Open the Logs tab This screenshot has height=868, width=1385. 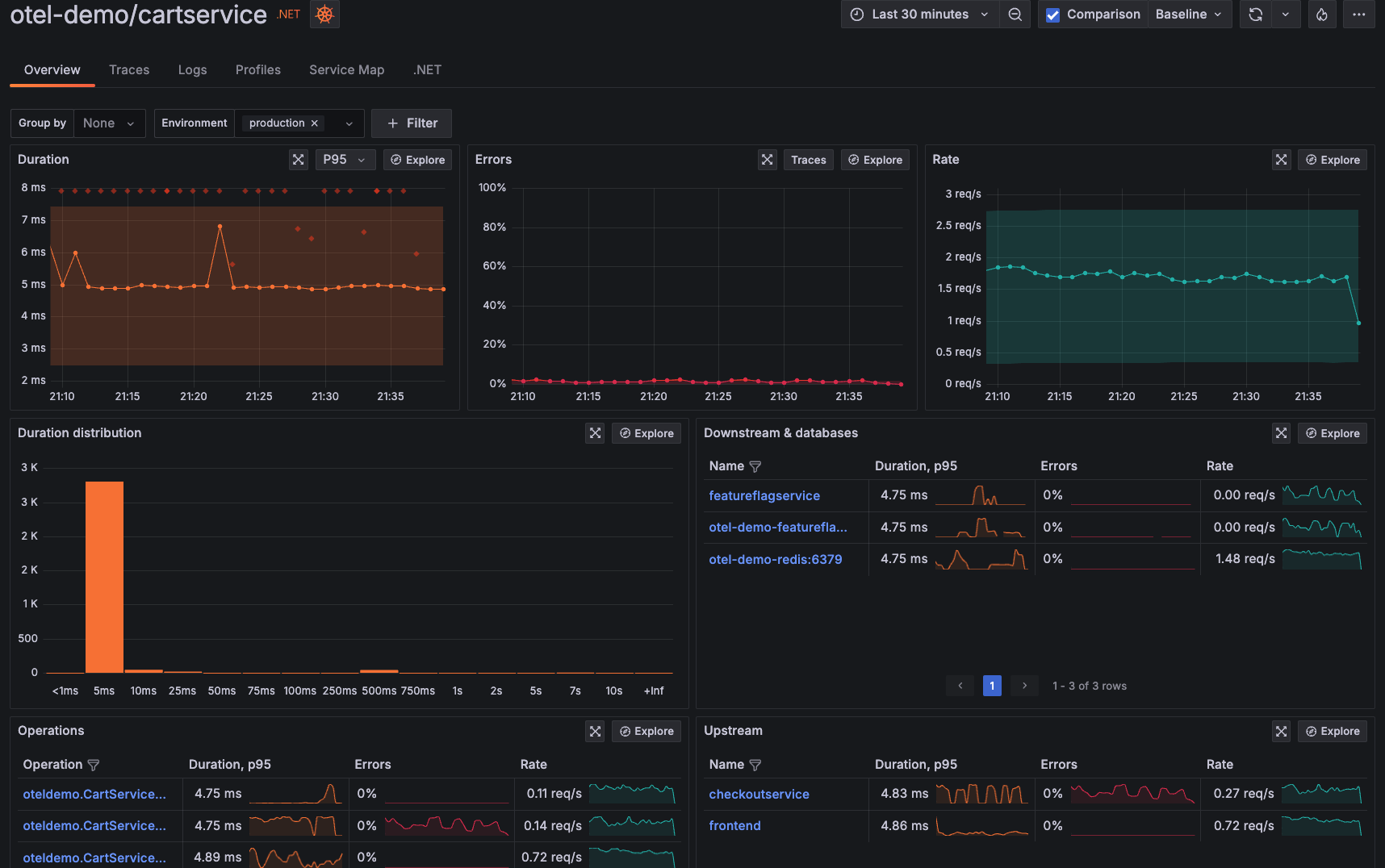pos(192,70)
